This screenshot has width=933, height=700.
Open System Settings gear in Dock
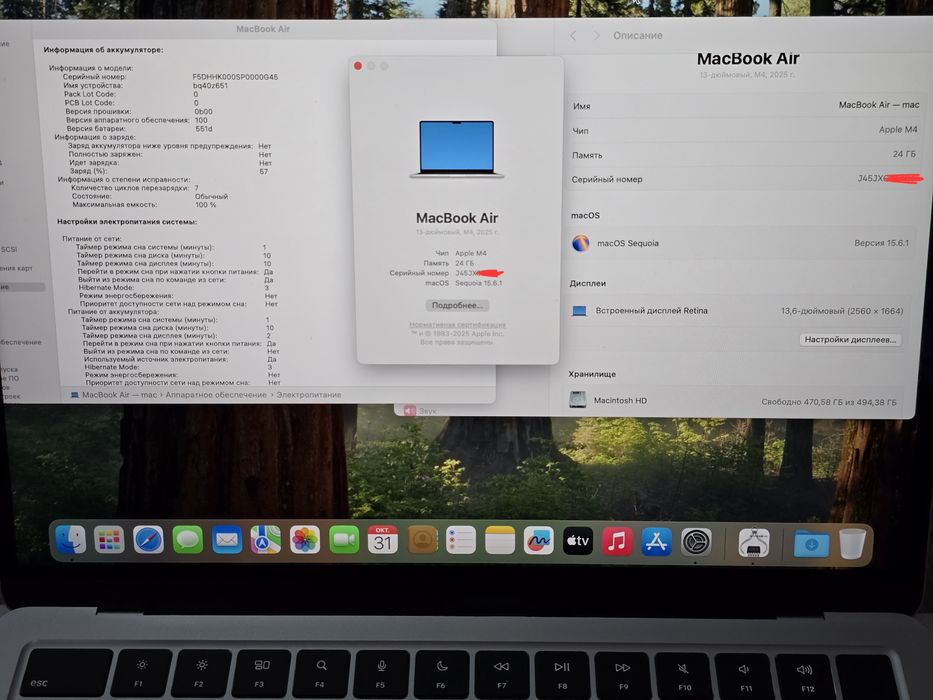coord(696,542)
